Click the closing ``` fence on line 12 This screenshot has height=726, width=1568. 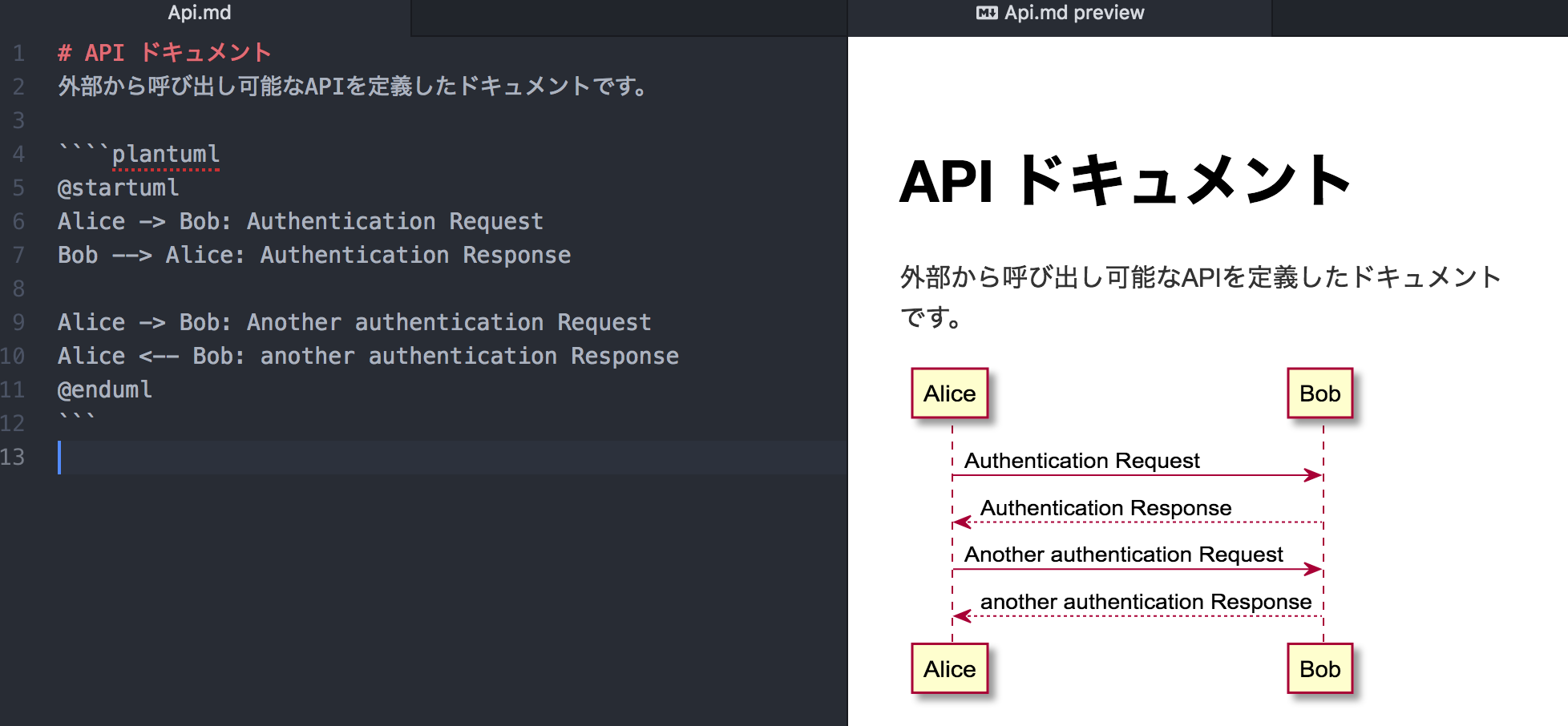(x=77, y=418)
